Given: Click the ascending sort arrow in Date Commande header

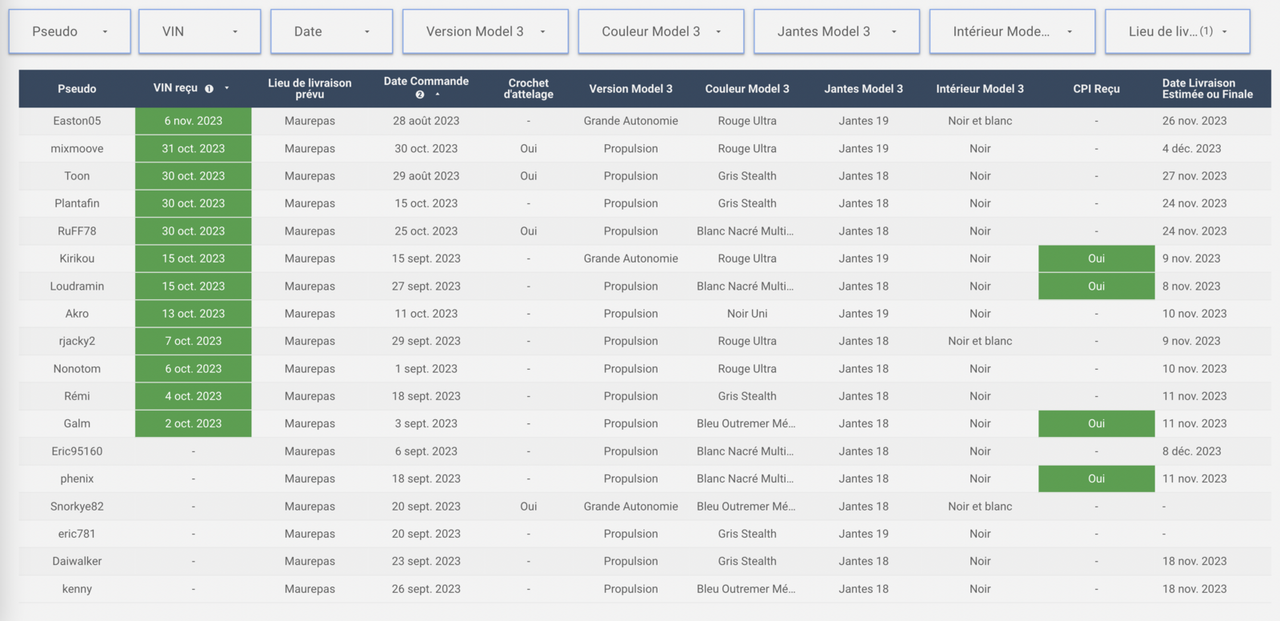Looking at the screenshot, I should coord(436,95).
